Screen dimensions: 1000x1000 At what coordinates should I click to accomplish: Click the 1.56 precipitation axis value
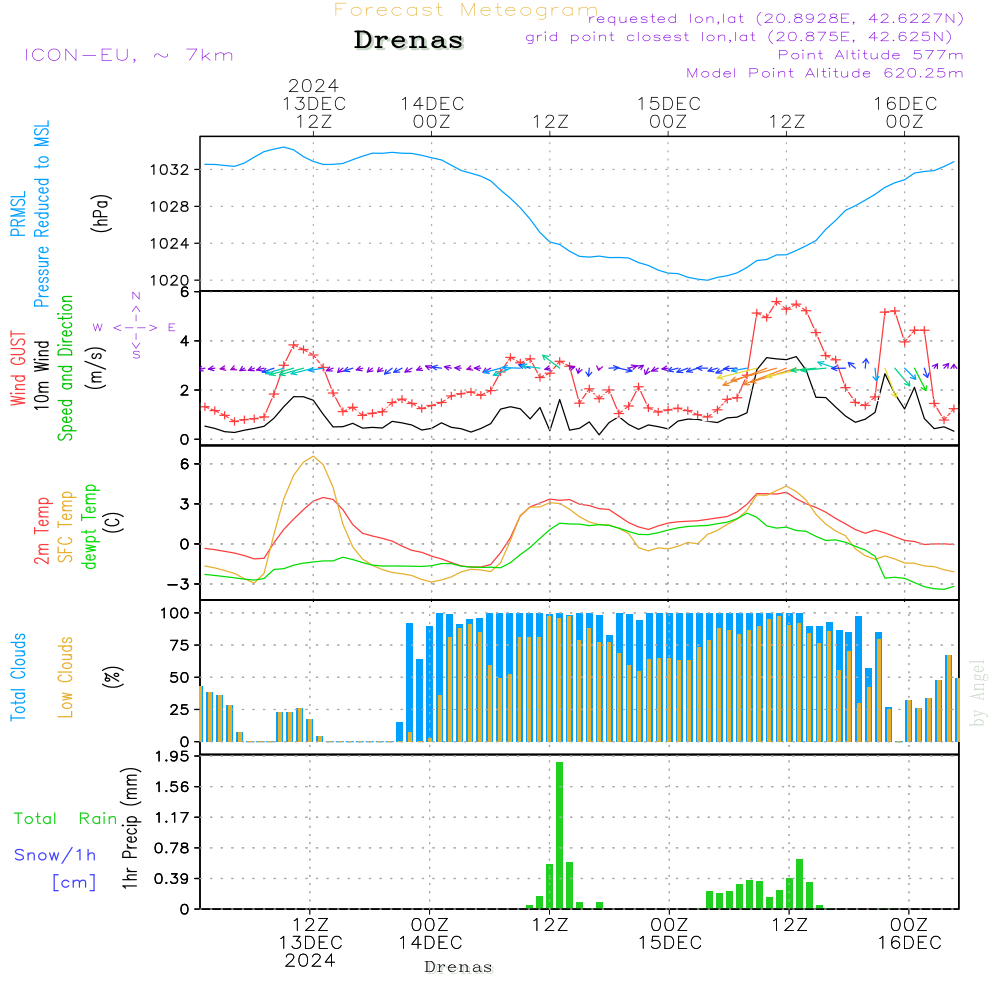point(172,787)
